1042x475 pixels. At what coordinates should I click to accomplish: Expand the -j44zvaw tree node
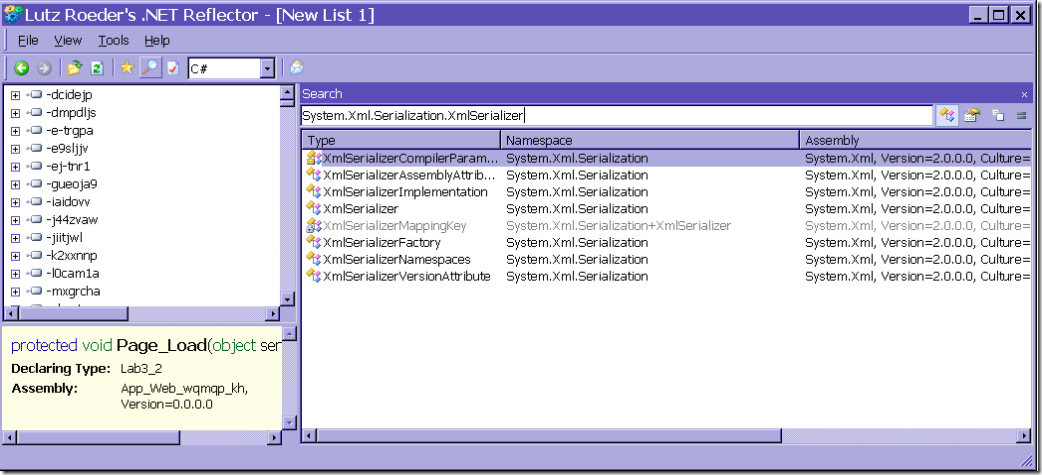(x=15, y=220)
